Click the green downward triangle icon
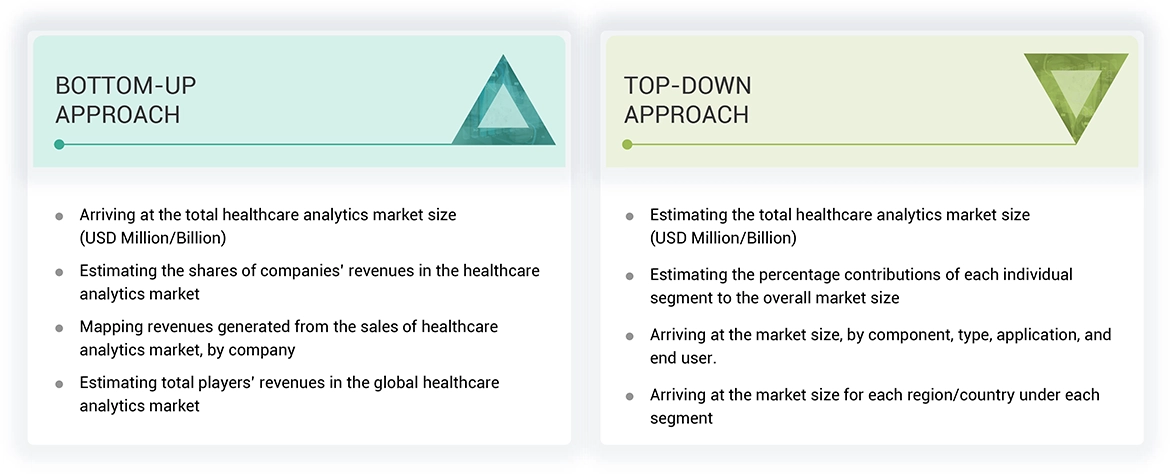 coord(1076,94)
